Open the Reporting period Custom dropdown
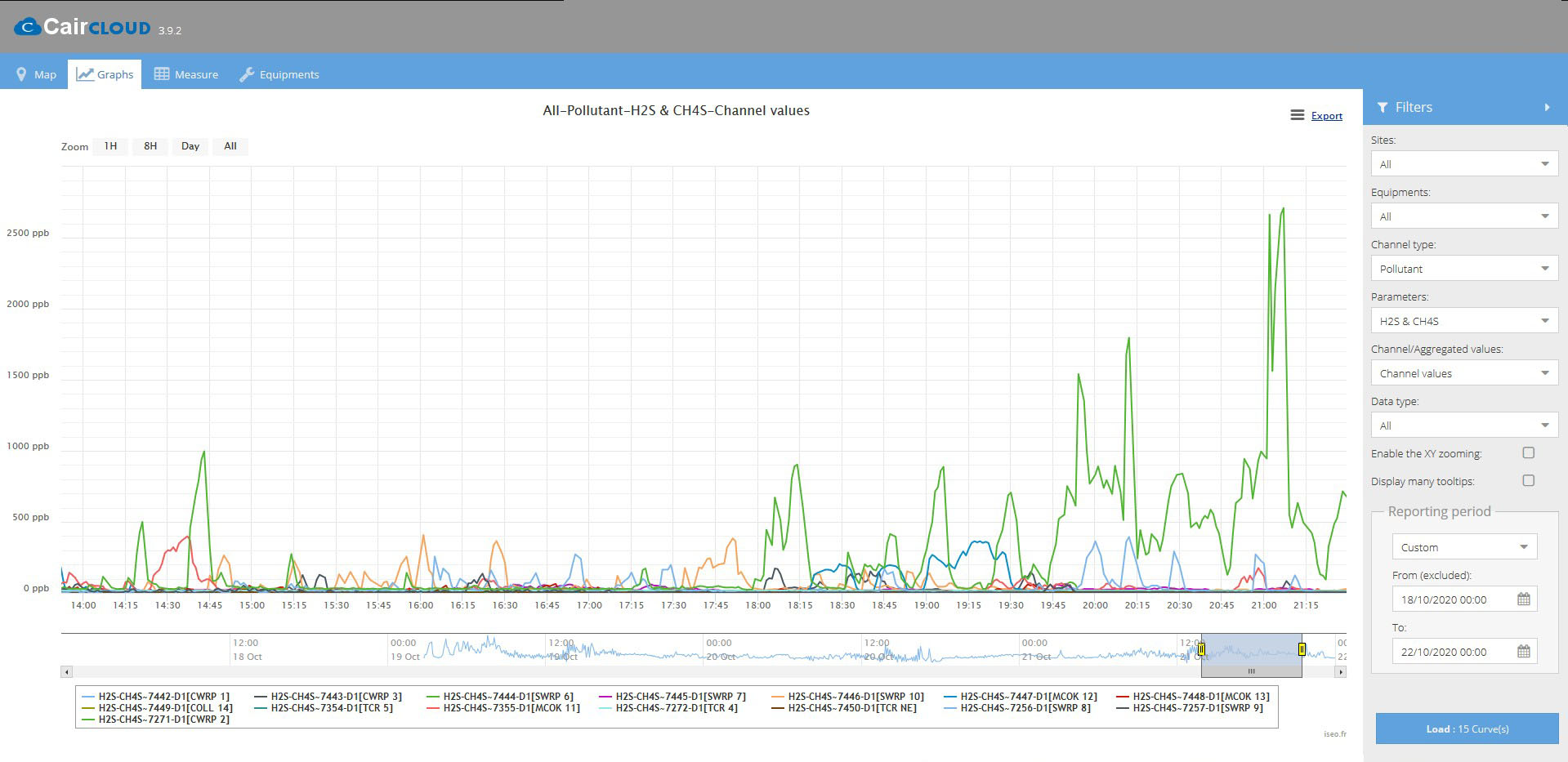Image resolution: width=1568 pixels, height=762 pixels. point(1464,547)
